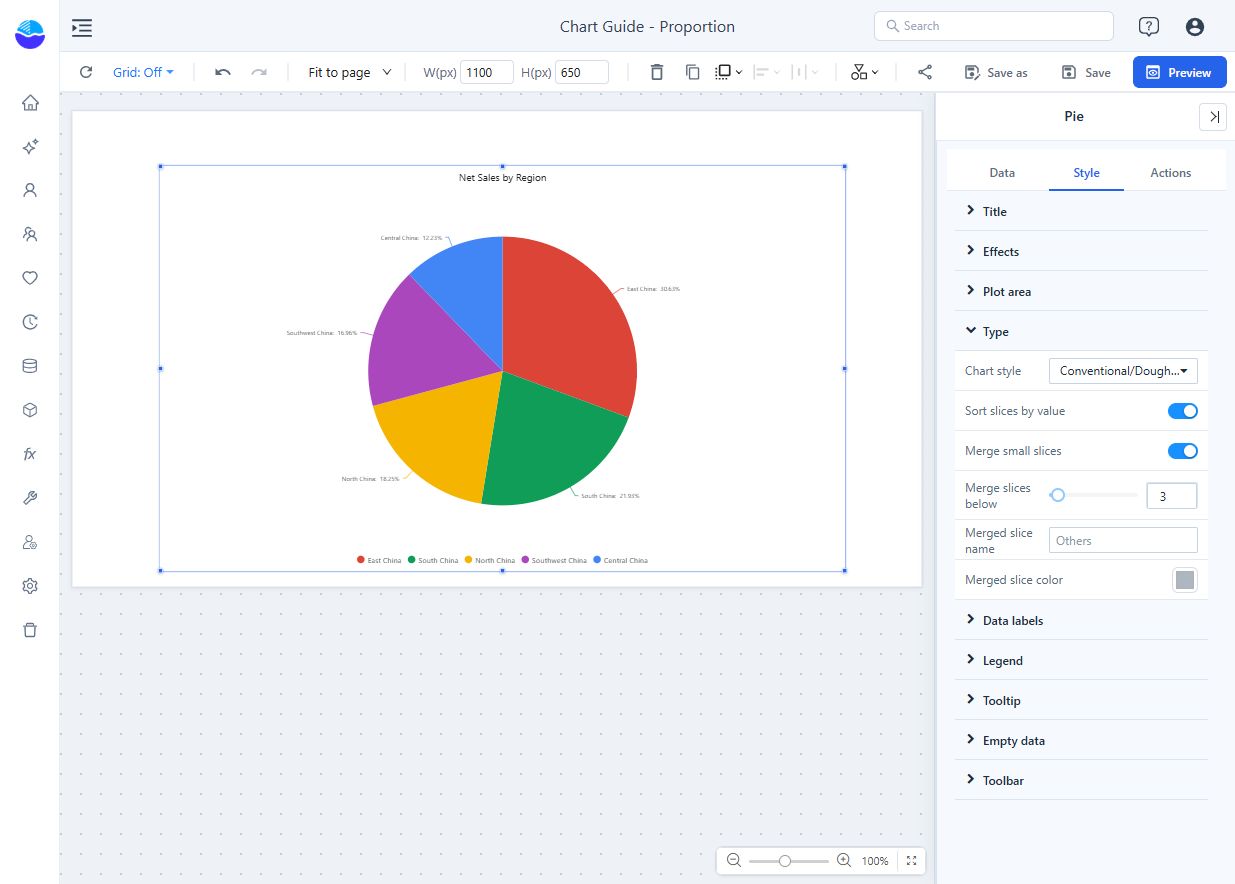
Task: Open the help question-mark icon
Action: click(x=1149, y=27)
